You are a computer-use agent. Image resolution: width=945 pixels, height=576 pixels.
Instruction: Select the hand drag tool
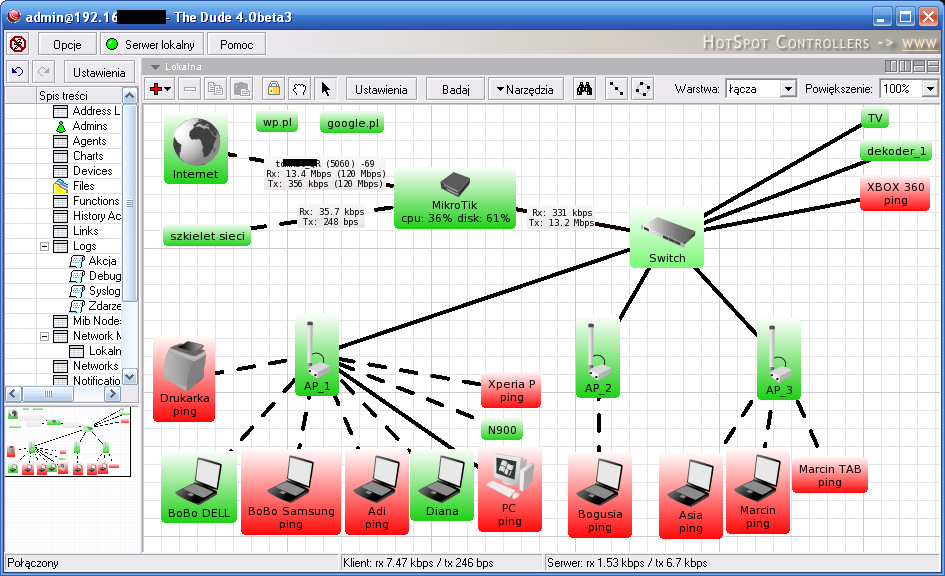[300, 89]
